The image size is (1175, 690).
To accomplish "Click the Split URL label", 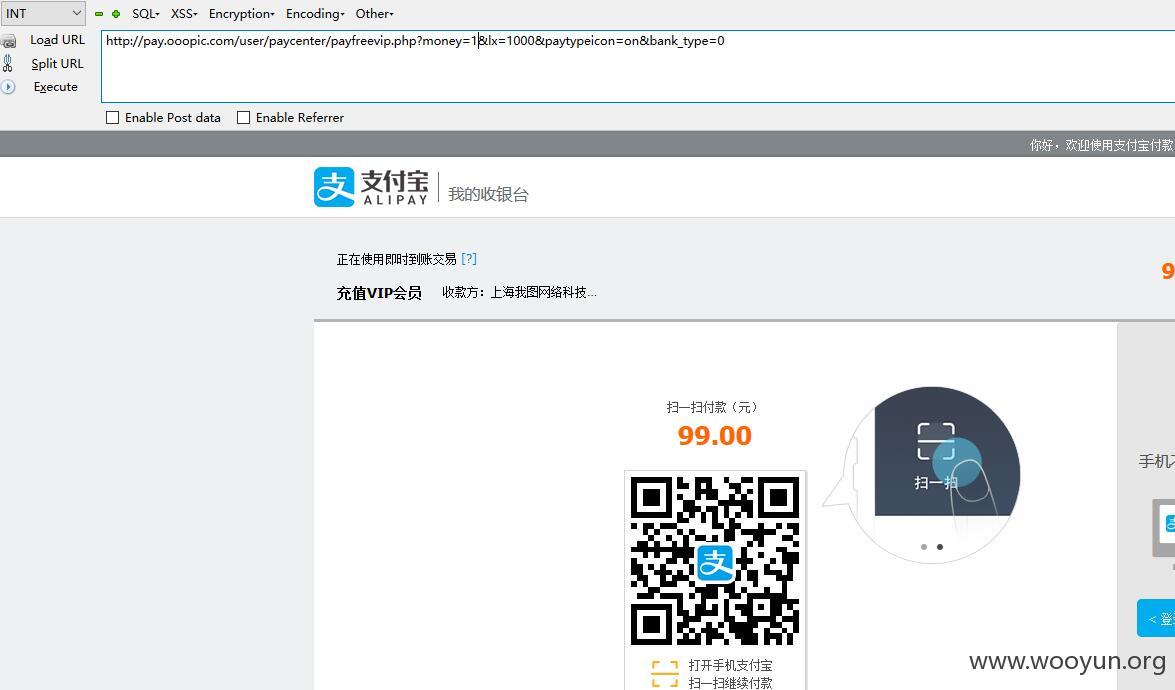I will pyautogui.click(x=57, y=64).
